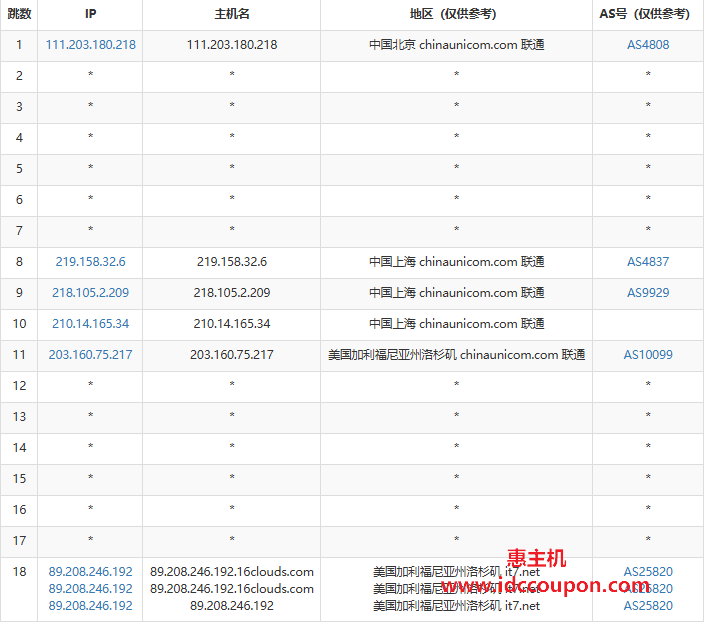Select region cell in hop 9 row

point(457,293)
